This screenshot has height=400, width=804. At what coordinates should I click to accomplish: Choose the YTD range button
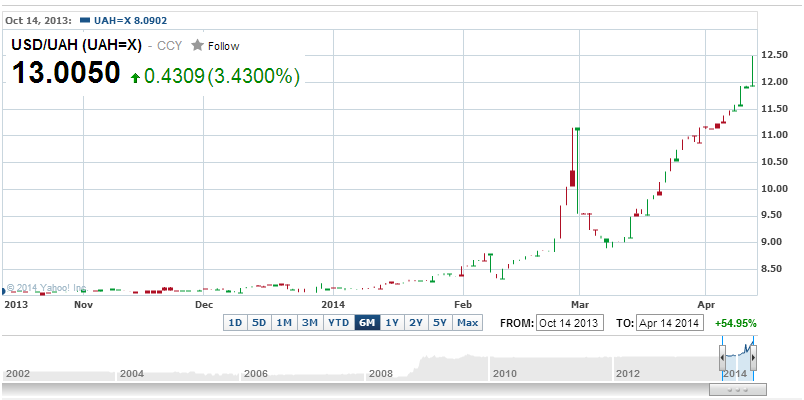pyautogui.click(x=338, y=323)
